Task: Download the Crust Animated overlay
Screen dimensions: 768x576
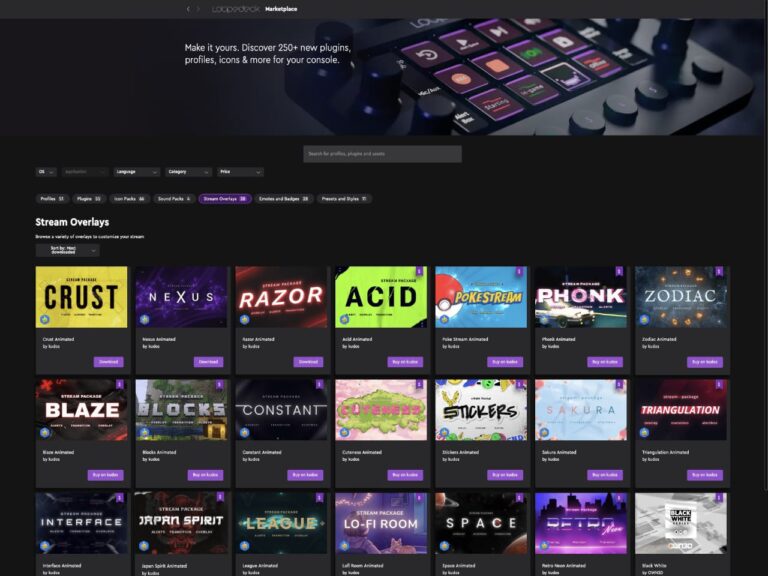Action: 108,362
